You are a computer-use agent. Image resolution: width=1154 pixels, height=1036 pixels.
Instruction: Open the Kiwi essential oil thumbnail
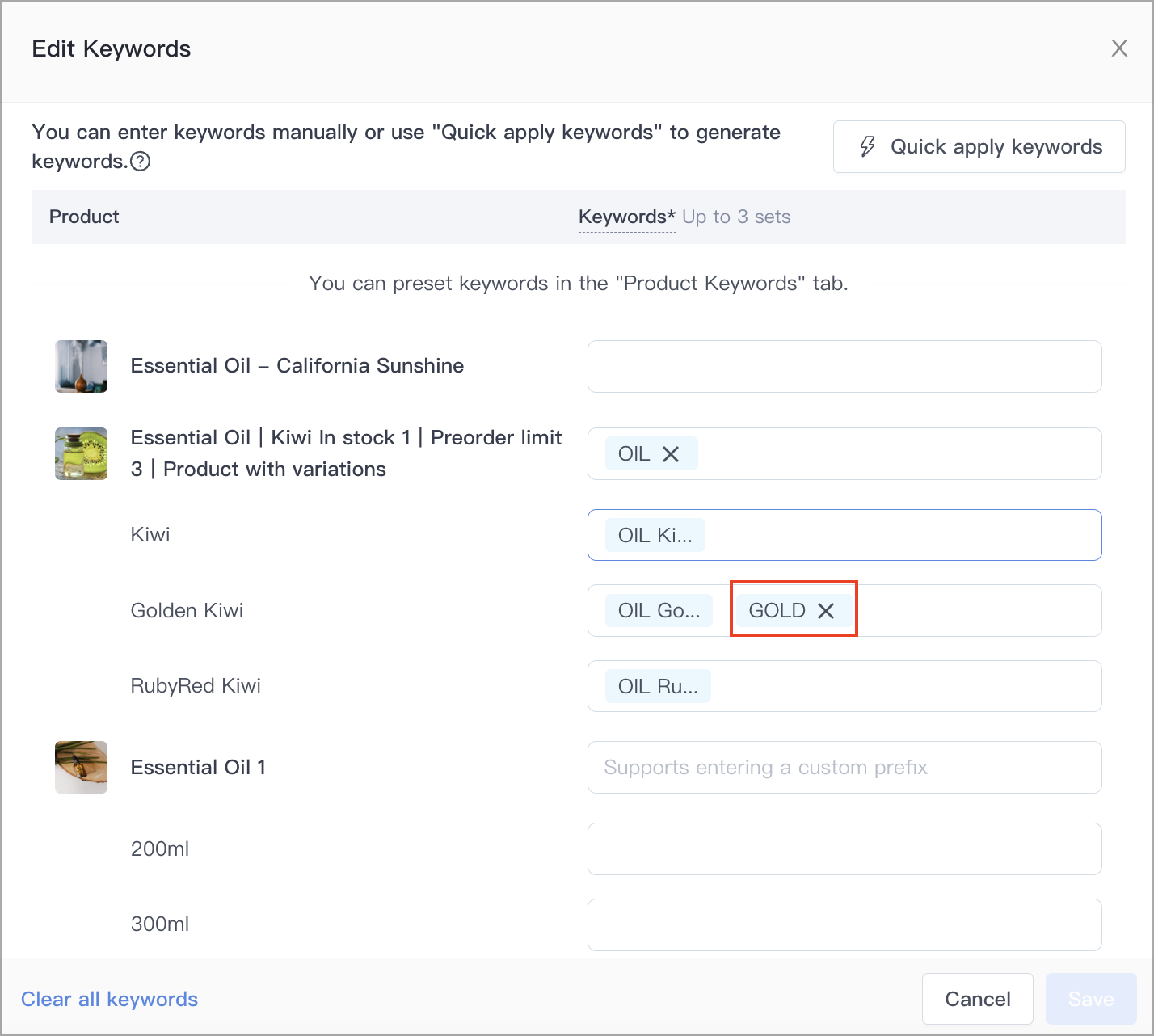click(x=81, y=453)
